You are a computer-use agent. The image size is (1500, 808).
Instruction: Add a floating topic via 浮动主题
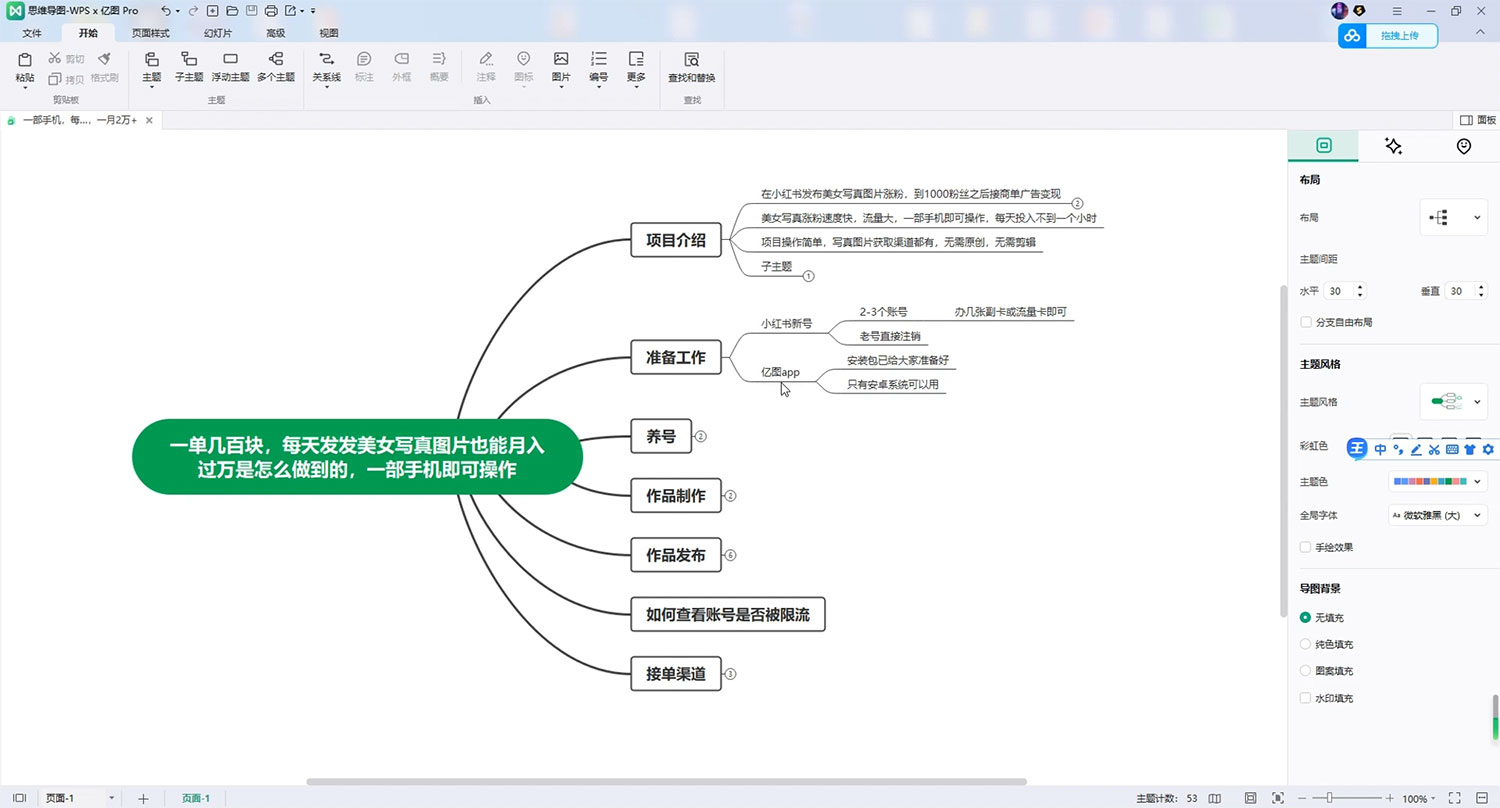(230, 61)
